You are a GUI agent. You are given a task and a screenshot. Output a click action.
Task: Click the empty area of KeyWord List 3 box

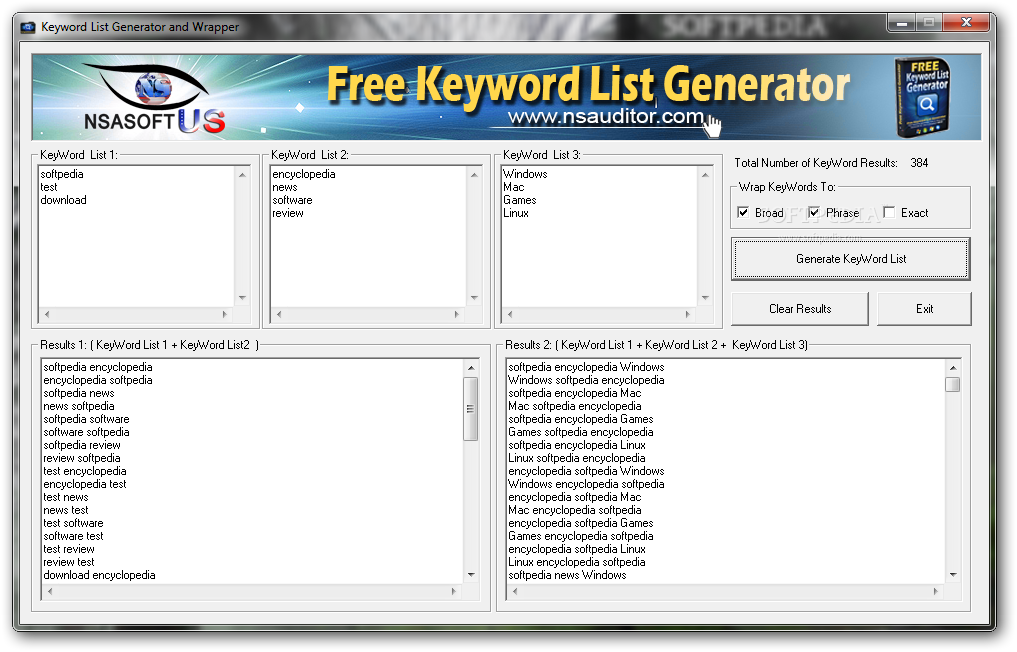click(x=600, y=263)
